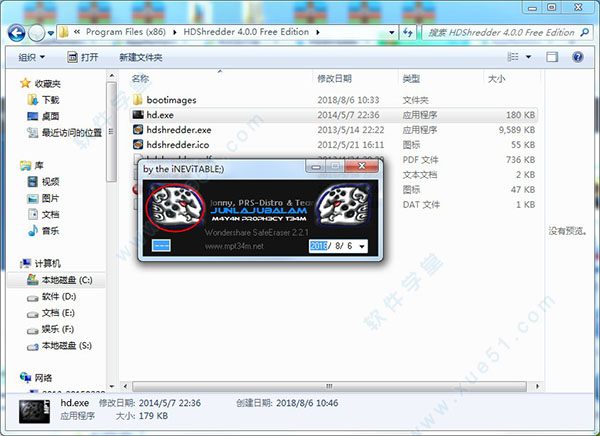Screen dimensions: 600x436
Task: Sort by the 类型 column header
Action: (x=411, y=79)
